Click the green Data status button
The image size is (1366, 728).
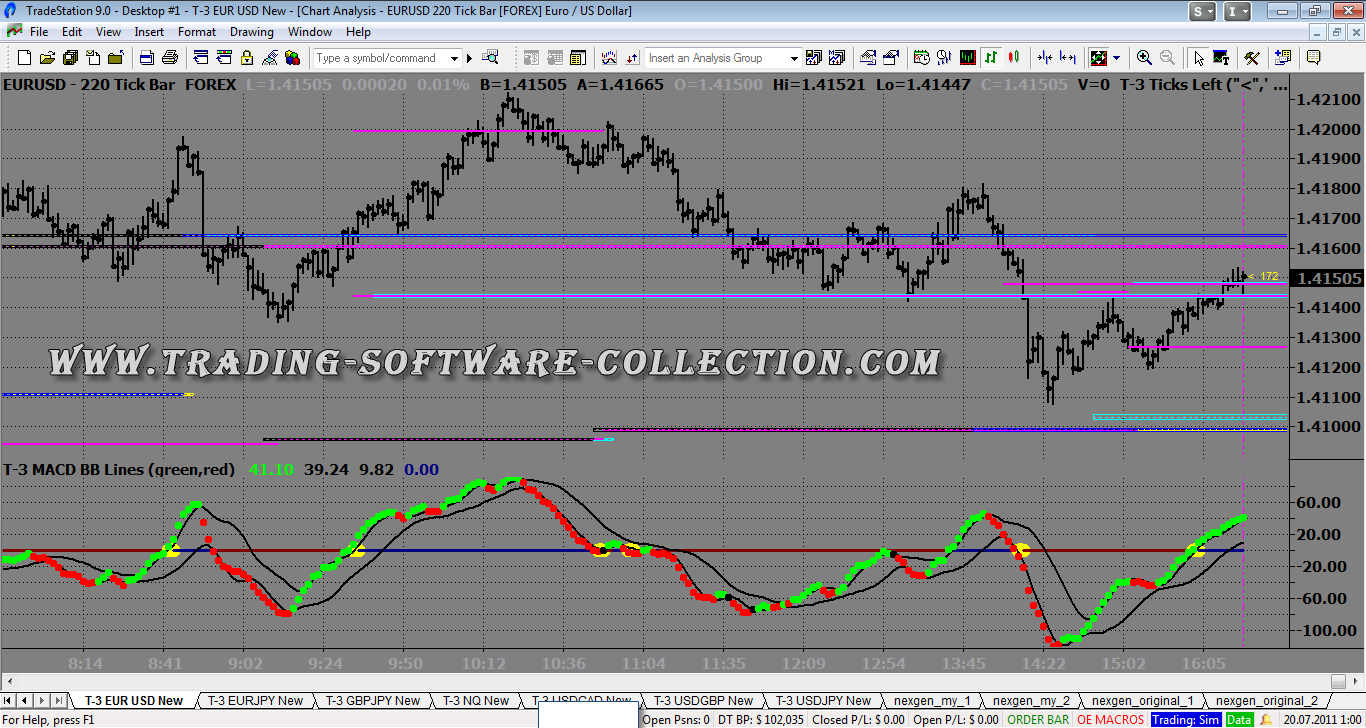tap(1239, 719)
